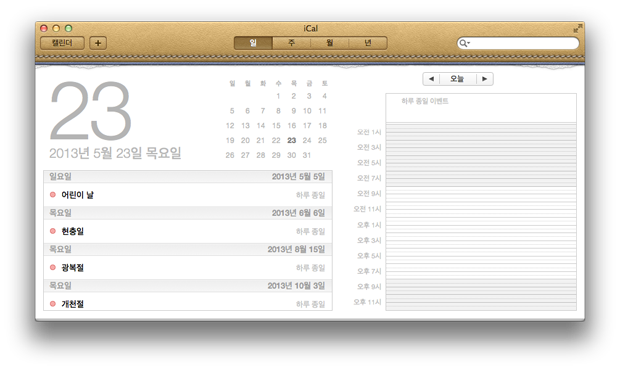
Task: Click red dot beside 광복절
Action: 53,267
